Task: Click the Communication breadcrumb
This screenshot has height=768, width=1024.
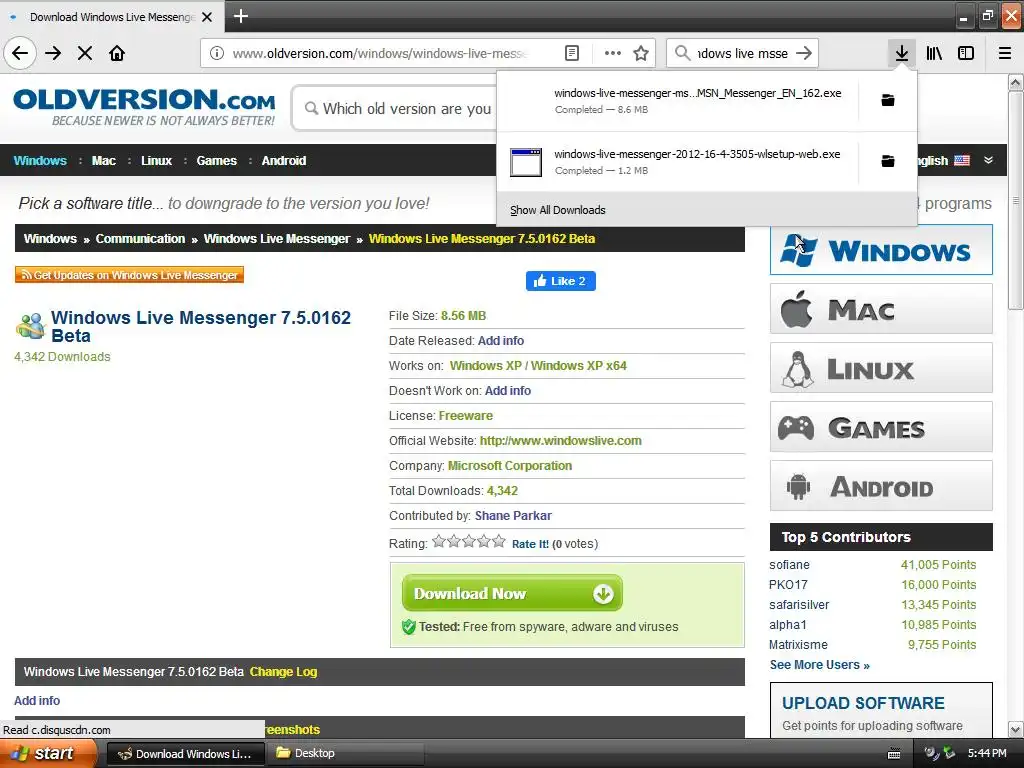Action: tap(140, 239)
